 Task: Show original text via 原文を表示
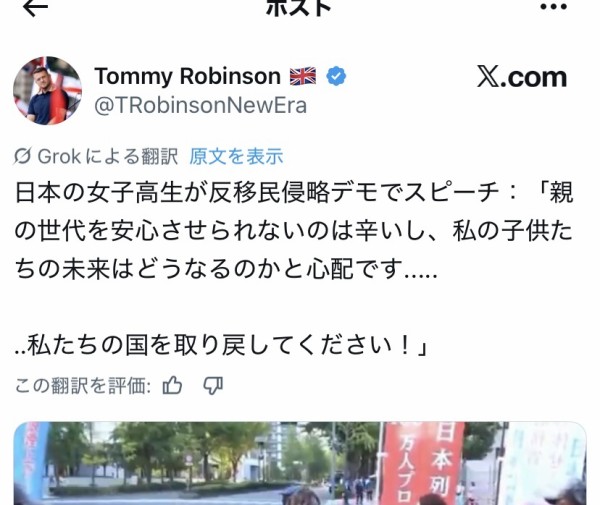point(236,156)
